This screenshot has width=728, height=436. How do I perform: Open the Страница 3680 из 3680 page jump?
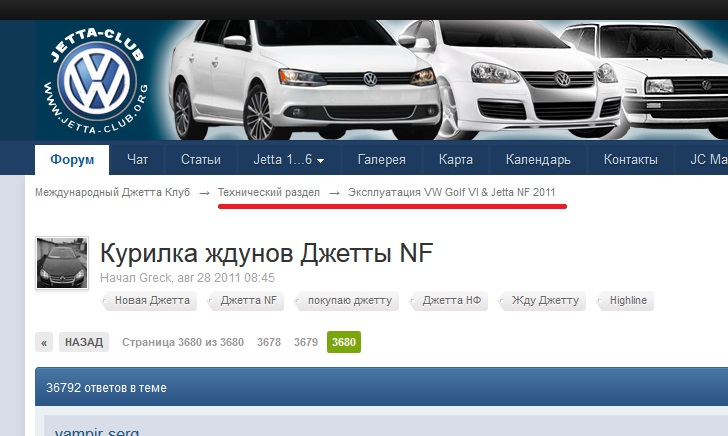(183, 342)
